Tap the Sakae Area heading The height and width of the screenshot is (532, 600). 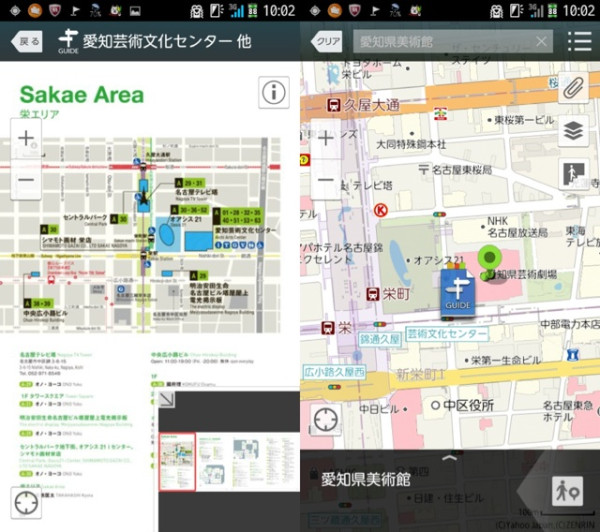82,95
